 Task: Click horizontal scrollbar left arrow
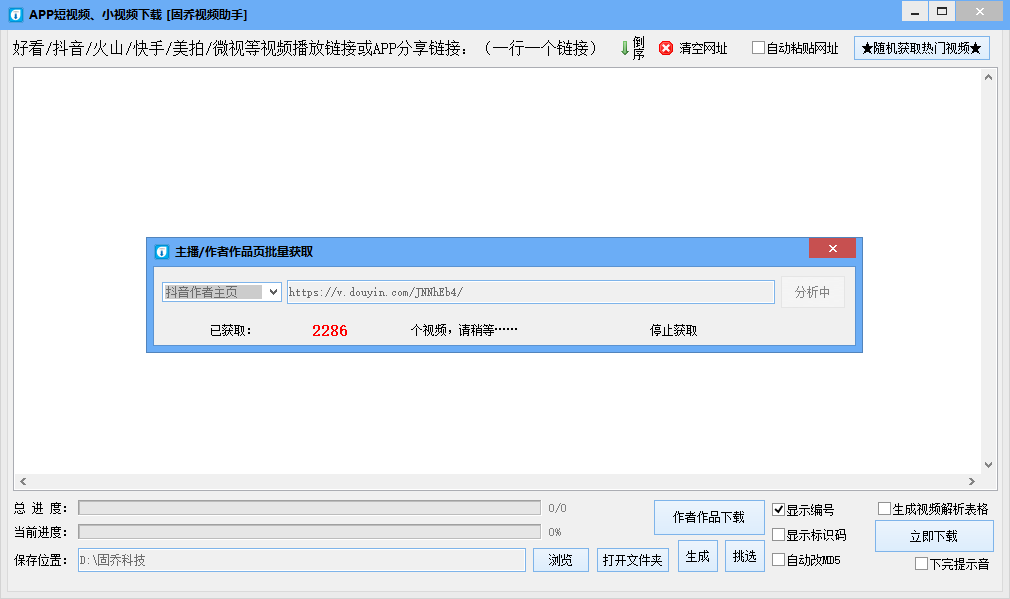(23, 481)
